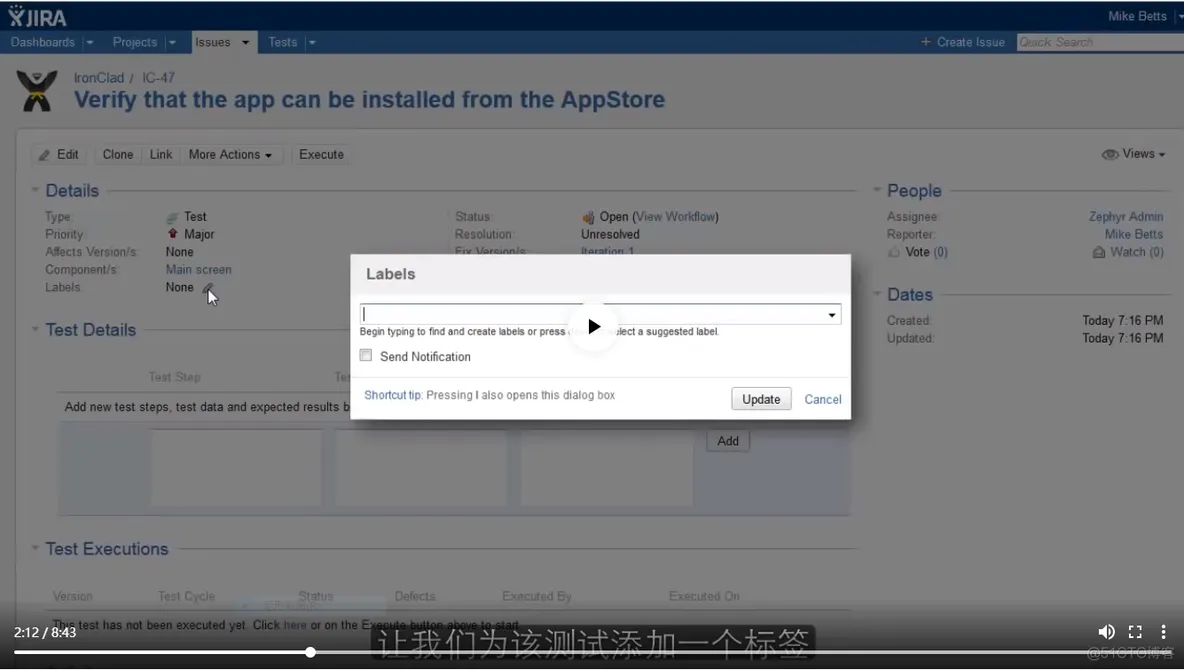Open the Tests dropdown arrow

pyautogui.click(x=312, y=42)
